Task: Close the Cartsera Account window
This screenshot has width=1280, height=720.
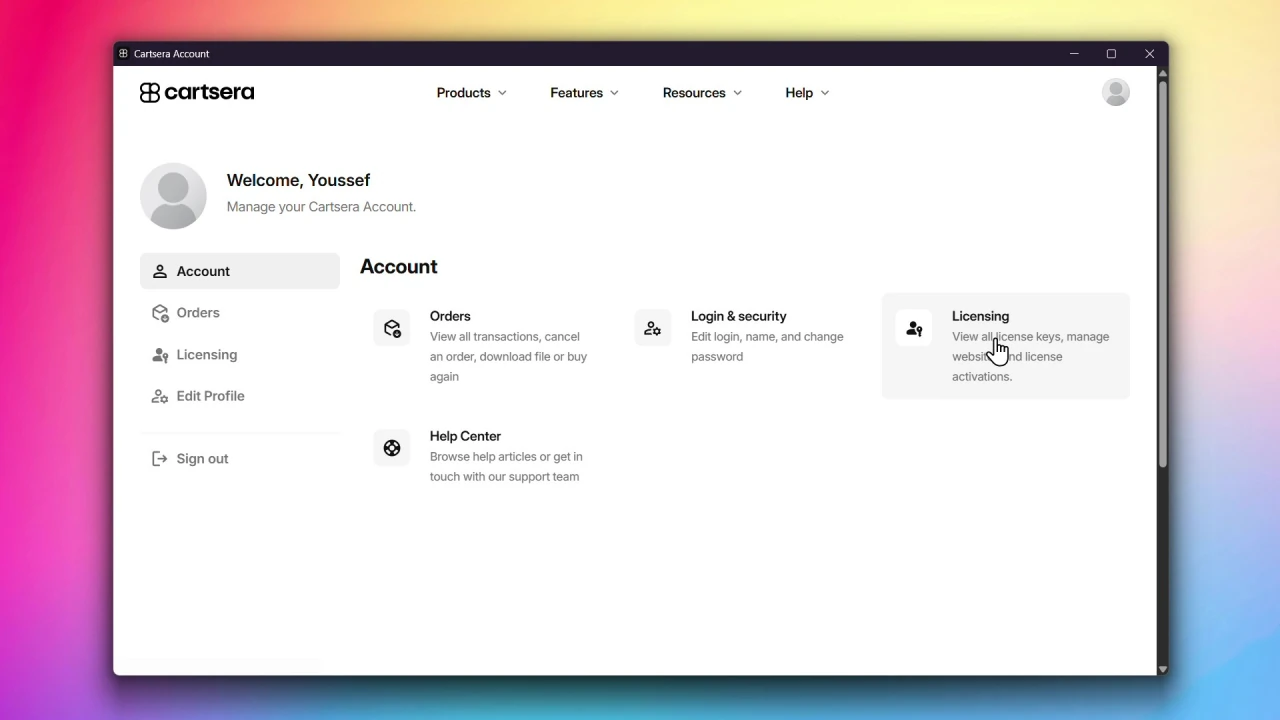Action: [1149, 54]
